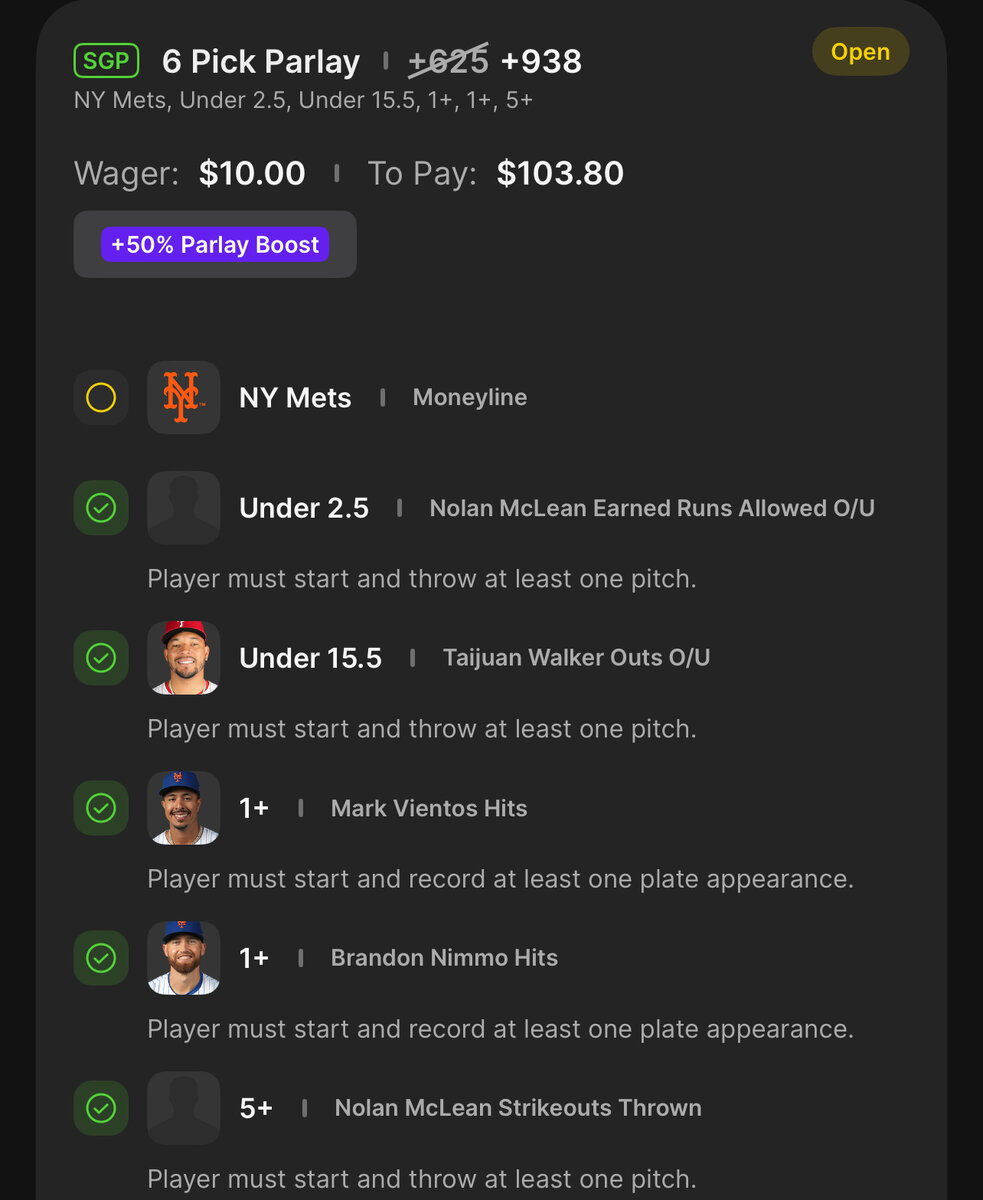983x1200 pixels.
Task: Tap placeholder avatar beside 5+ strikeouts pick
Action: pyautogui.click(x=183, y=1108)
